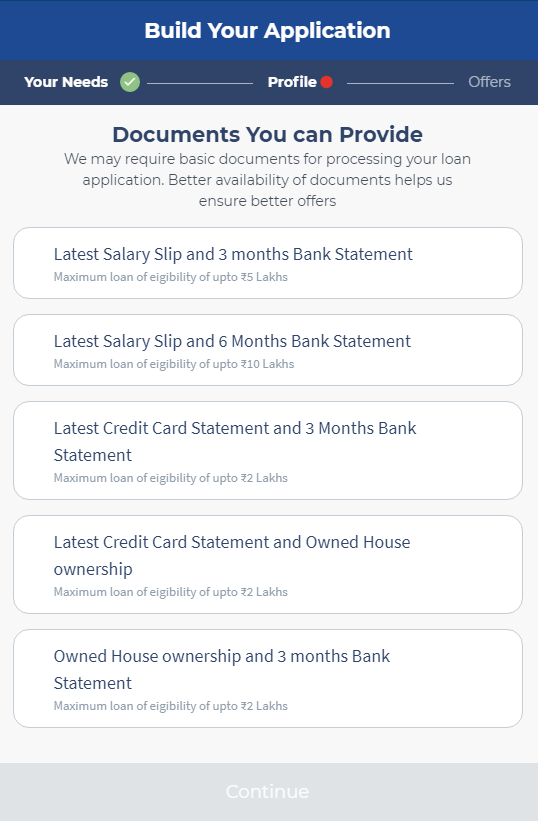Click the Continue button
Image resolution: width=538 pixels, height=821 pixels.
(x=269, y=792)
